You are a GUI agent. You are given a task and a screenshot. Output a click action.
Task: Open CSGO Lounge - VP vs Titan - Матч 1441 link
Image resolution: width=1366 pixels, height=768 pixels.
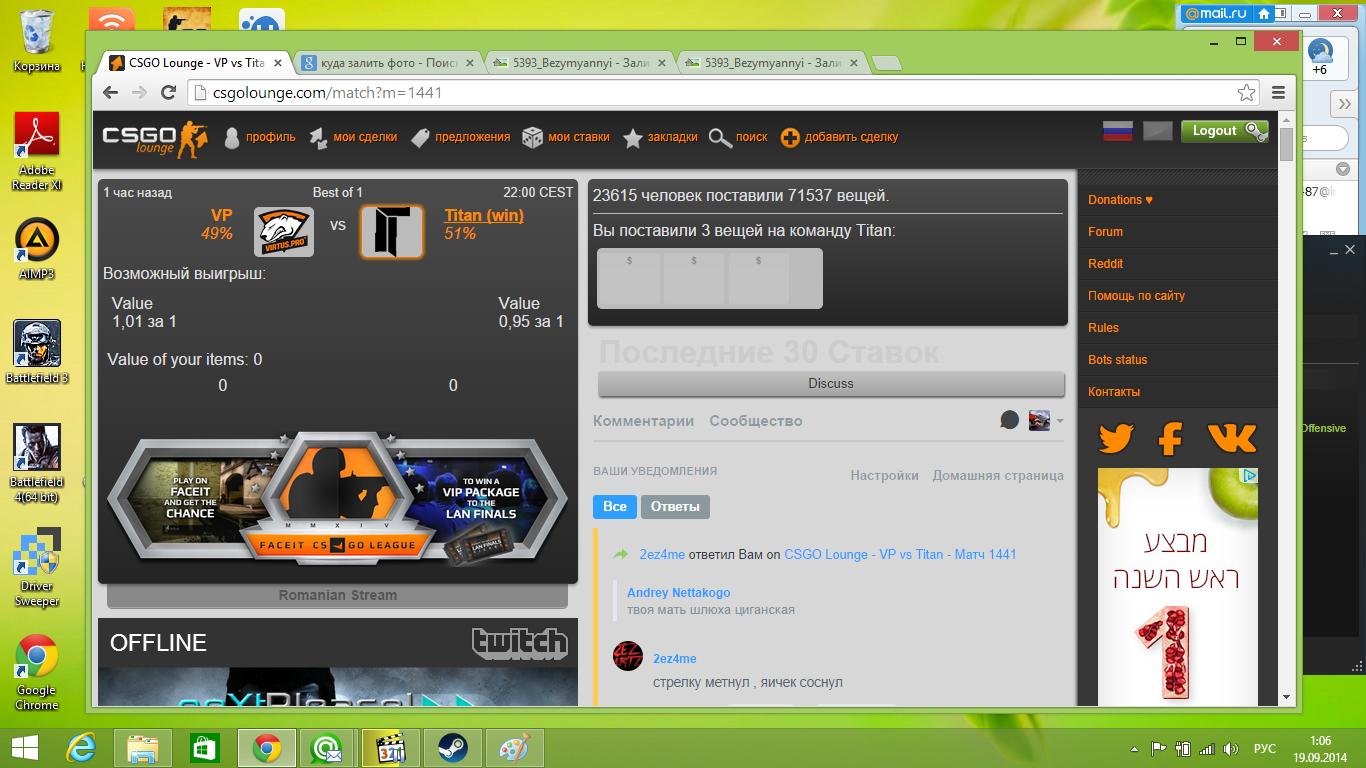900,554
